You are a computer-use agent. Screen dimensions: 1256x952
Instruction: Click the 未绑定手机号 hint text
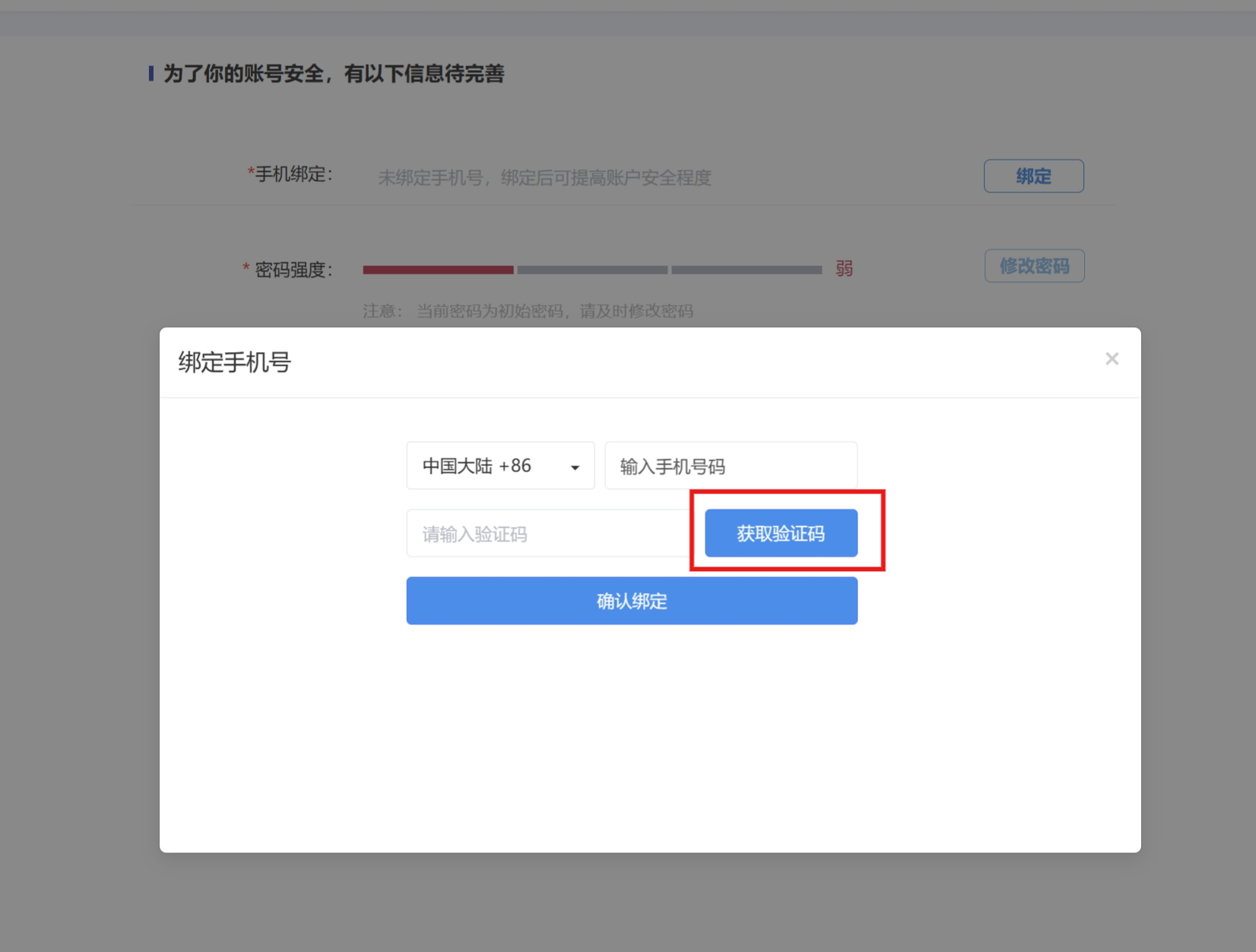coord(544,178)
